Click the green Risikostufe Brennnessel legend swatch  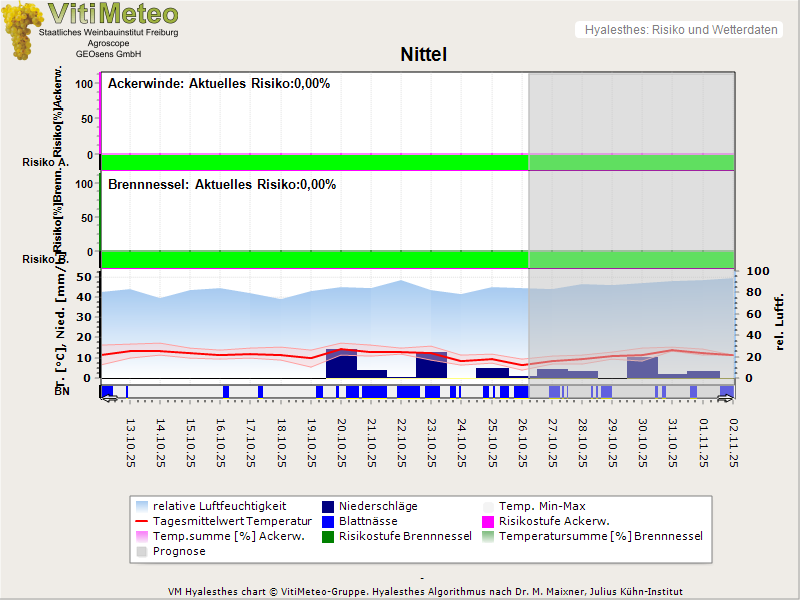(327, 536)
